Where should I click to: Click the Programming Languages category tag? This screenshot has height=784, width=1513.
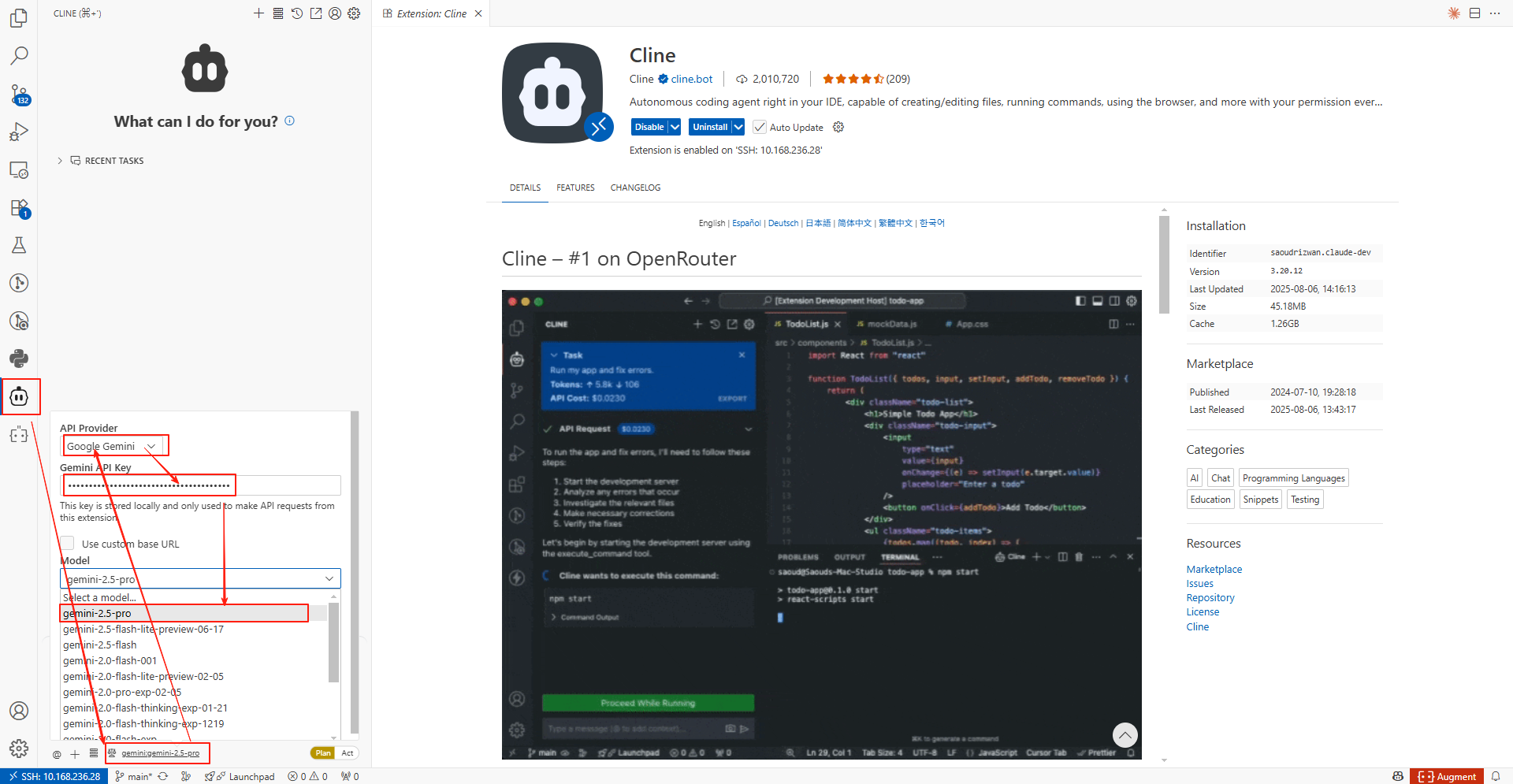(x=1293, y=477)
